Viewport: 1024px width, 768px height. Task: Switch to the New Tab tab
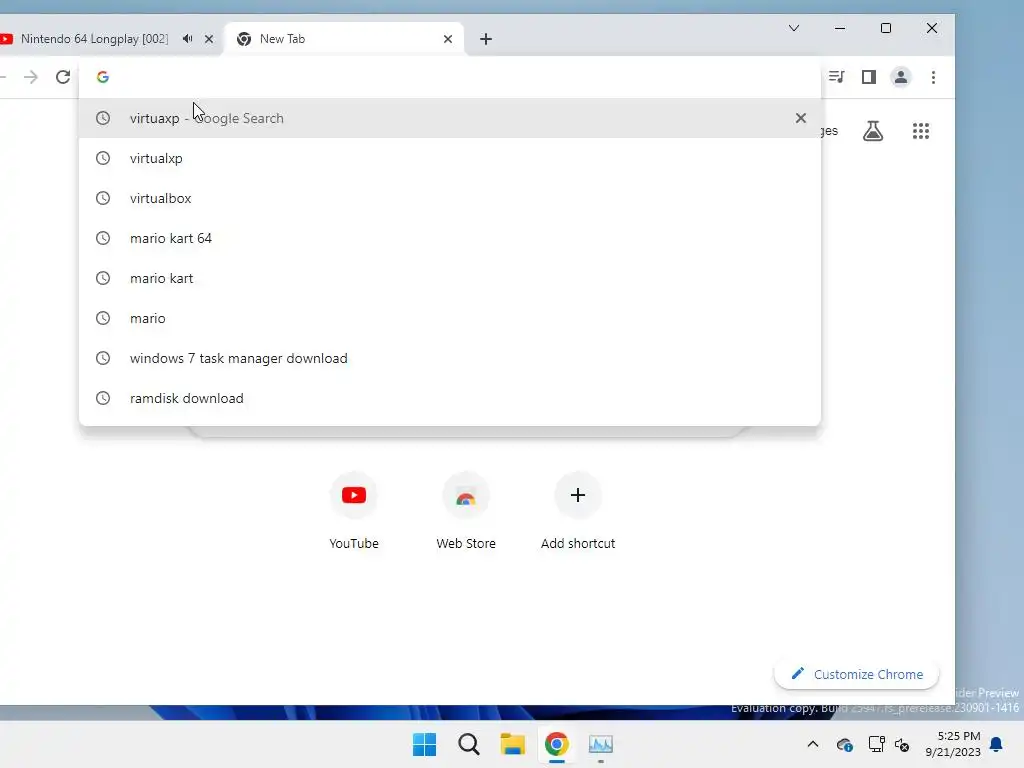[x=344, y=39]
